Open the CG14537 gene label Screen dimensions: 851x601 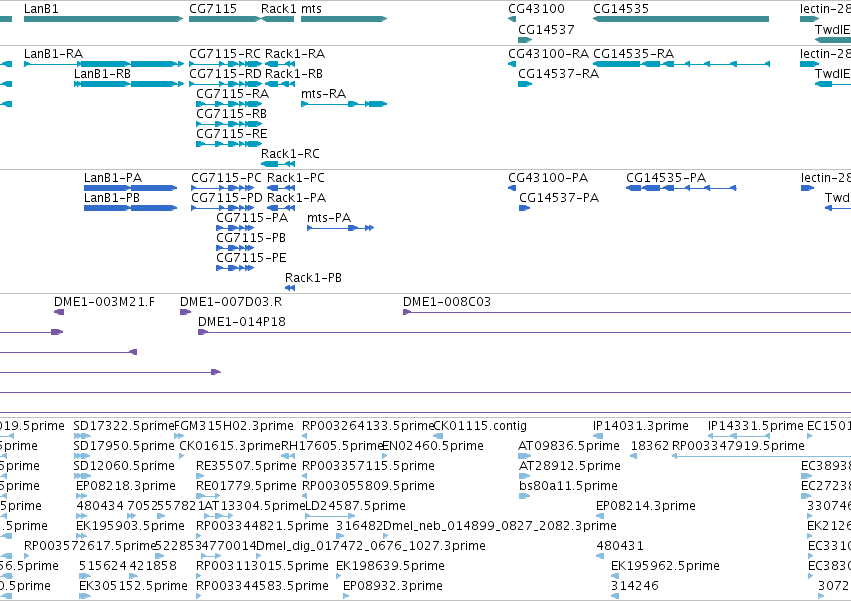[546, 29]
